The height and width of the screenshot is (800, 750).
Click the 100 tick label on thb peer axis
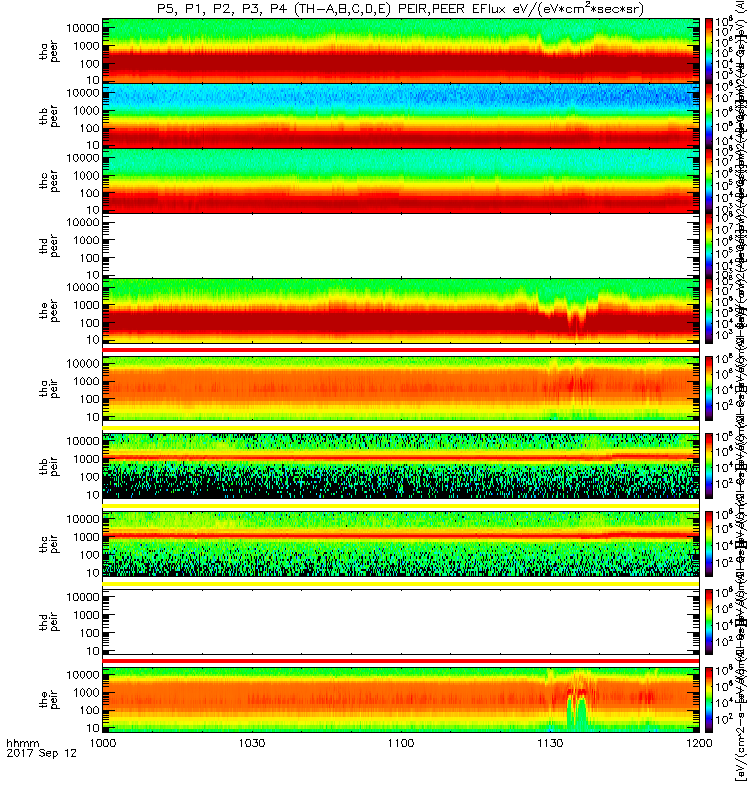pos(89,128)
